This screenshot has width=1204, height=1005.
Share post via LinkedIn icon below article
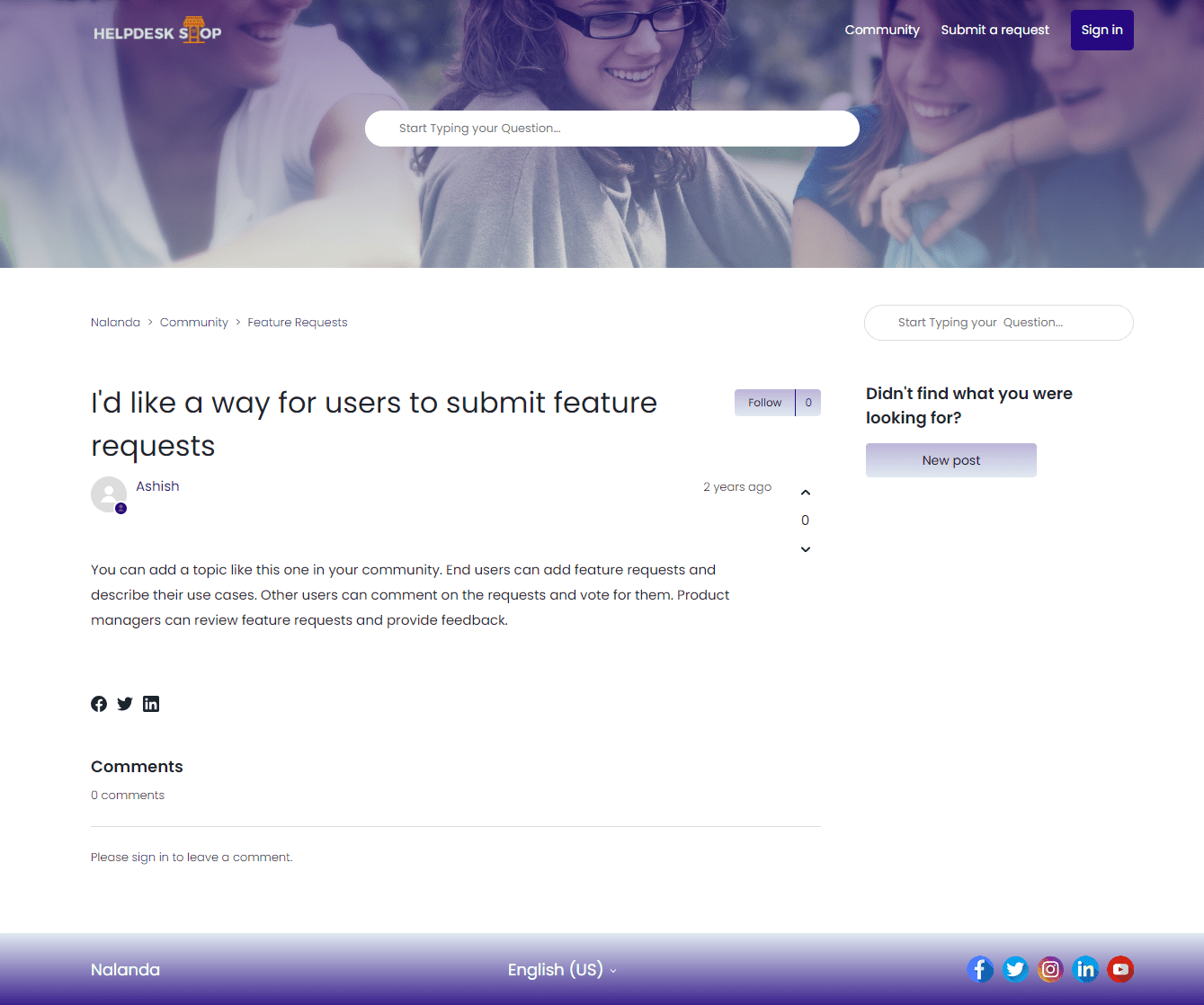pos(151,704)
